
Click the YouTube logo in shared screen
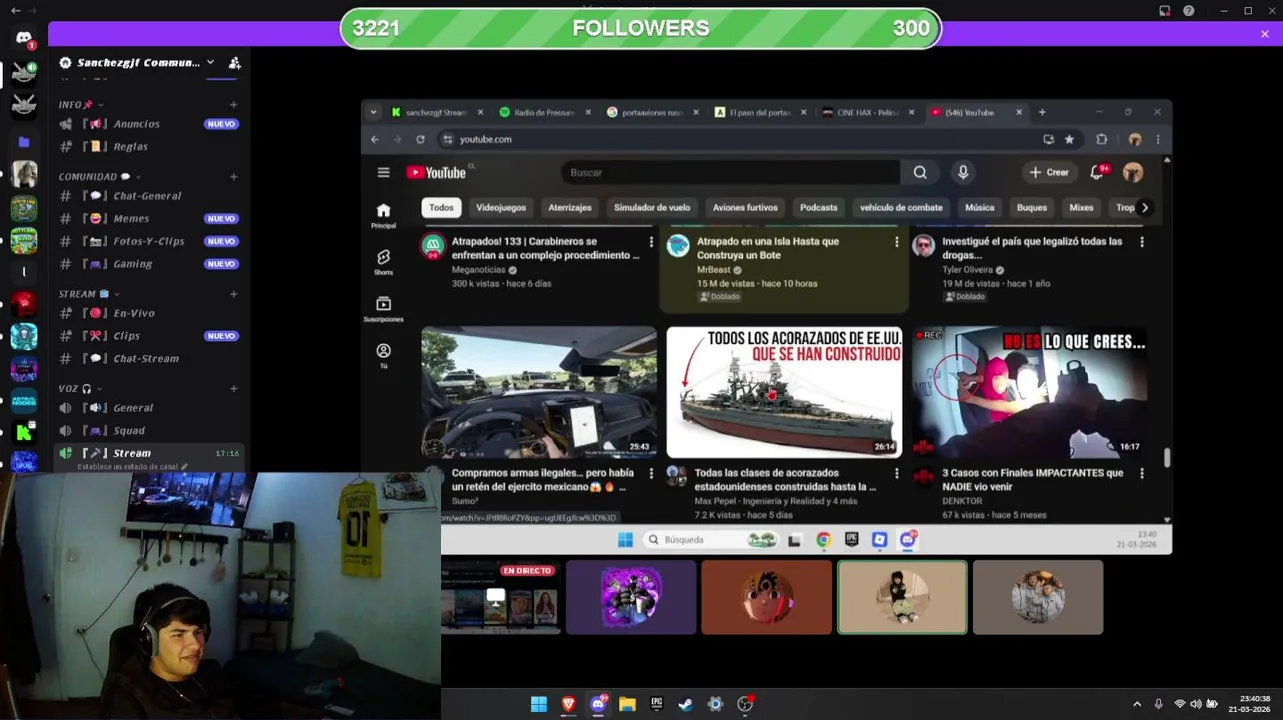[x=436, y=172]
